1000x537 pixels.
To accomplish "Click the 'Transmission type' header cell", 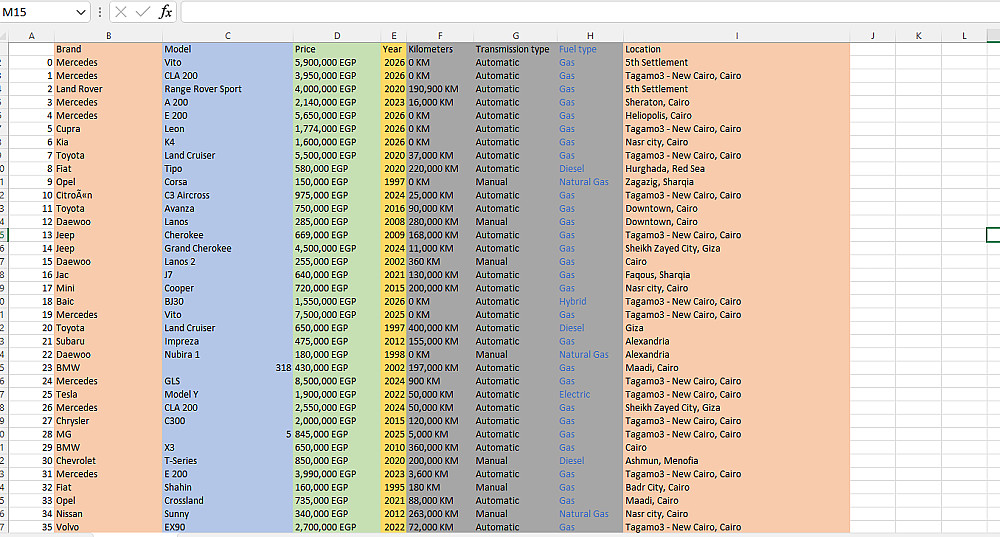I will (x=515, y=49).
